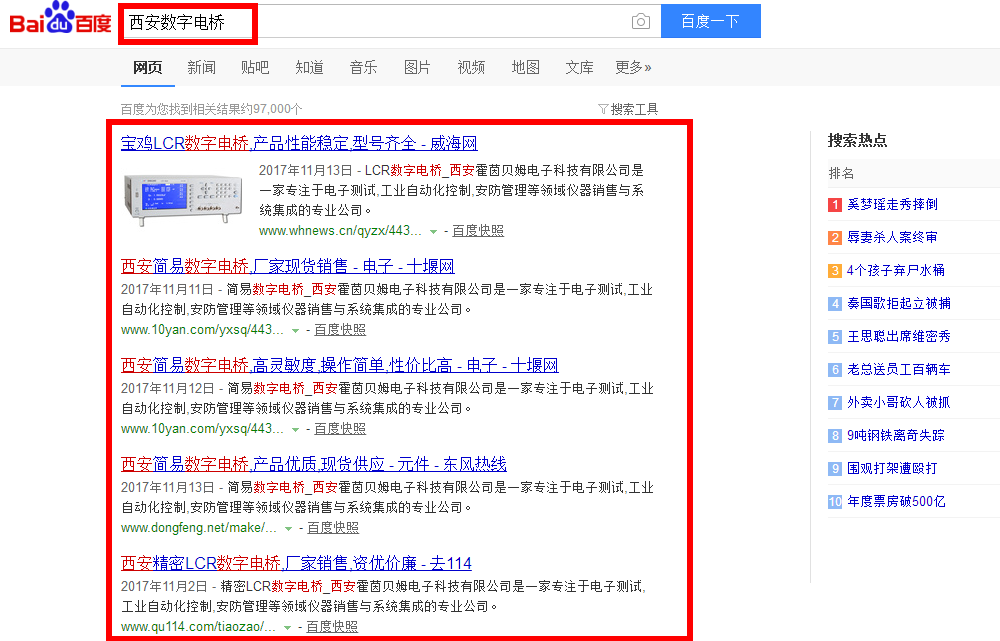Open 百度快照 for the whnews.cn result
Screen dimensions: 1000x641
[x=478, y=231]
